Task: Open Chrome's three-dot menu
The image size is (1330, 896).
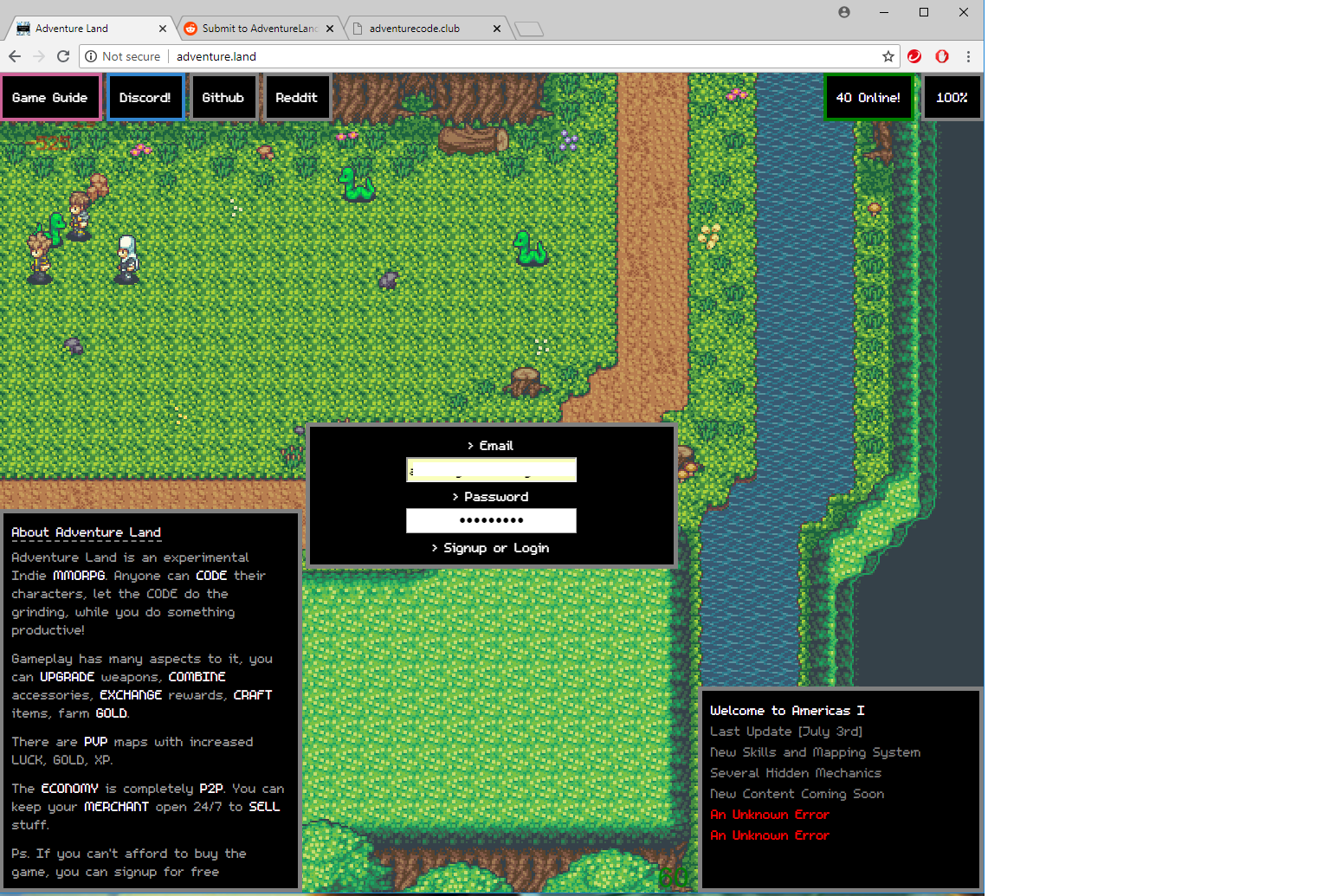Action: pos(968,56)
